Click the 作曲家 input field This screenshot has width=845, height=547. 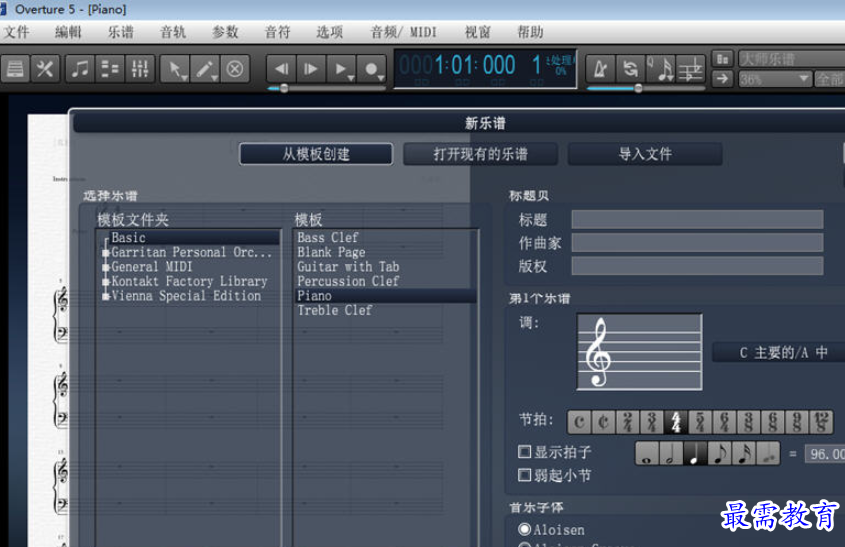tap(697, 243)
